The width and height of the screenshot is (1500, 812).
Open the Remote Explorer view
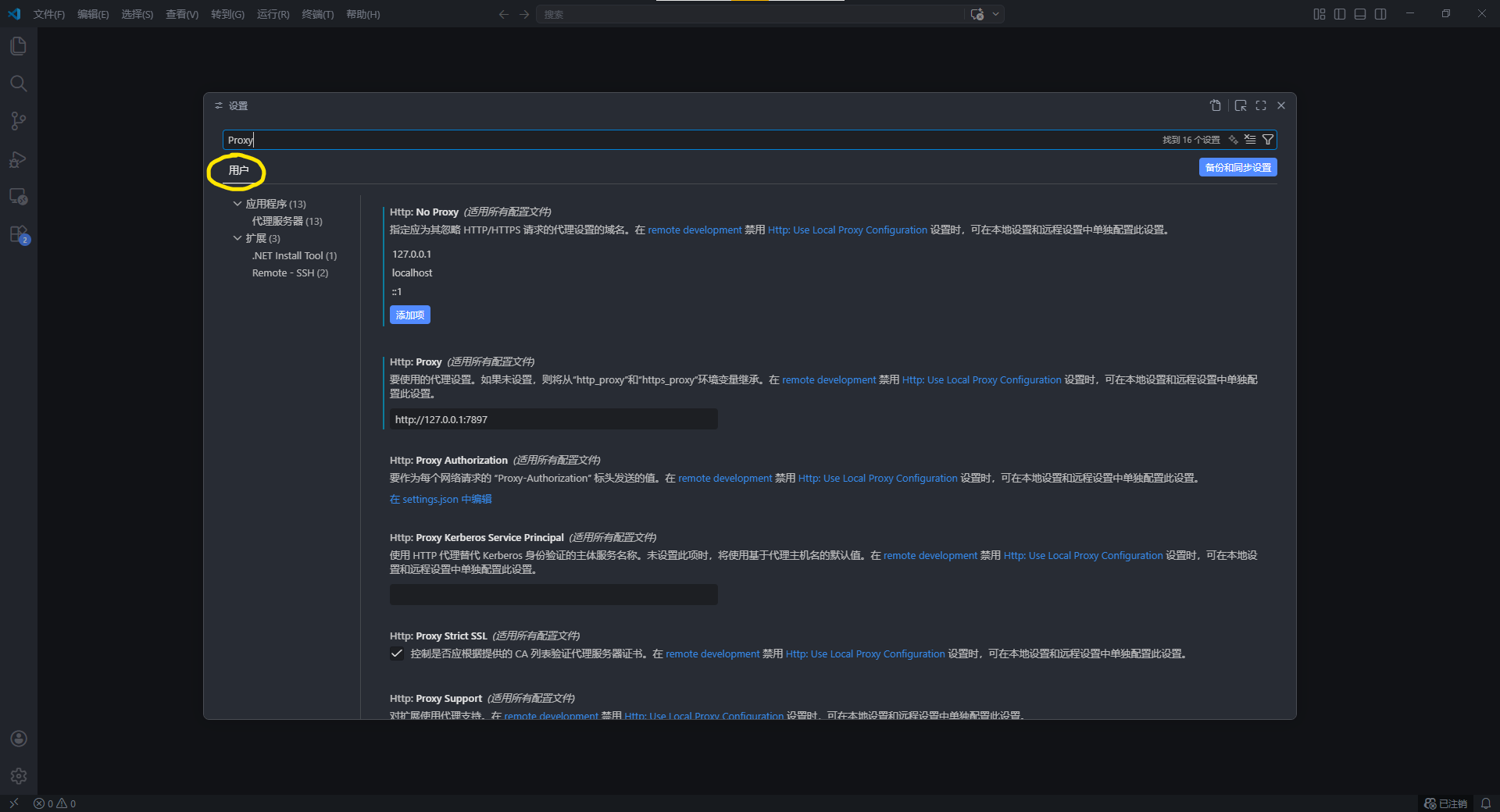[x=19, y=197]
